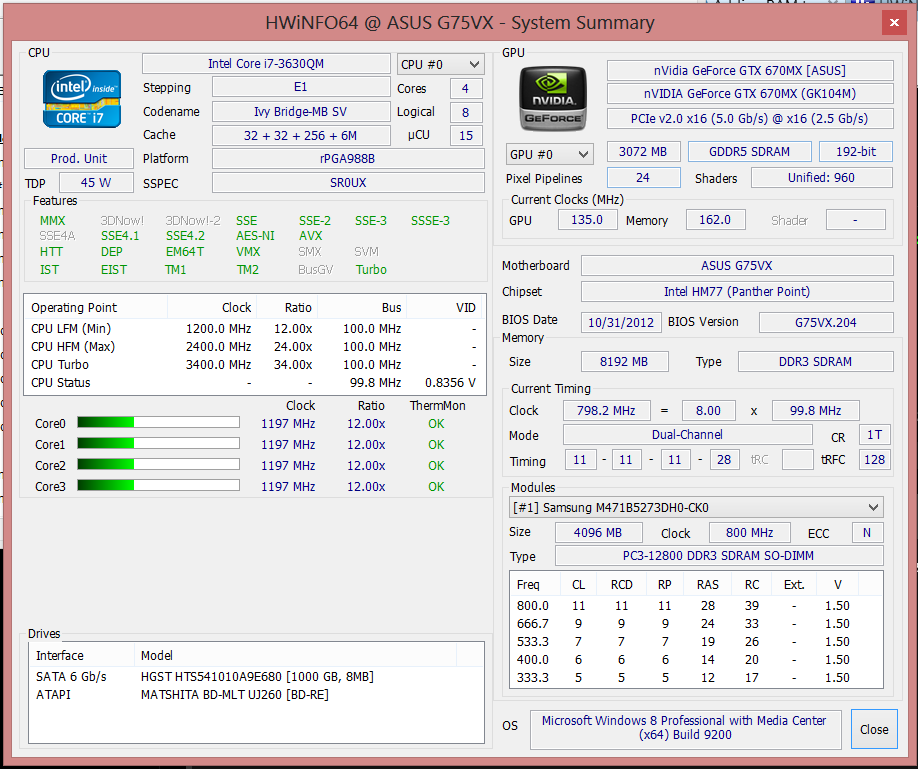Click the GPU clock value 135.0
Screen dimensions: 918x769
coord(587,220)
